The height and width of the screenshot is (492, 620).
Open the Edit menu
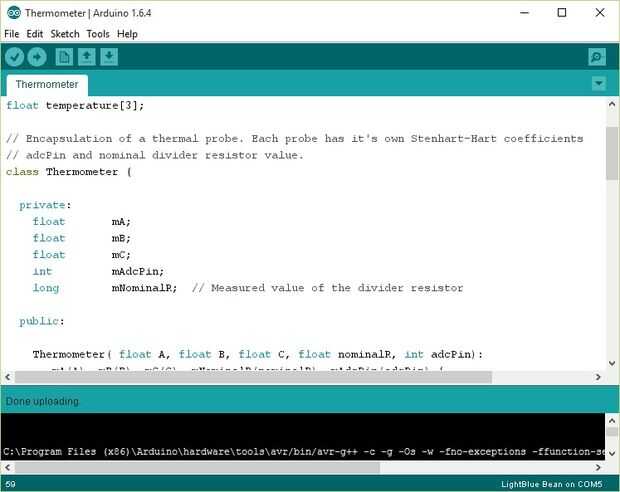(35, 34)
